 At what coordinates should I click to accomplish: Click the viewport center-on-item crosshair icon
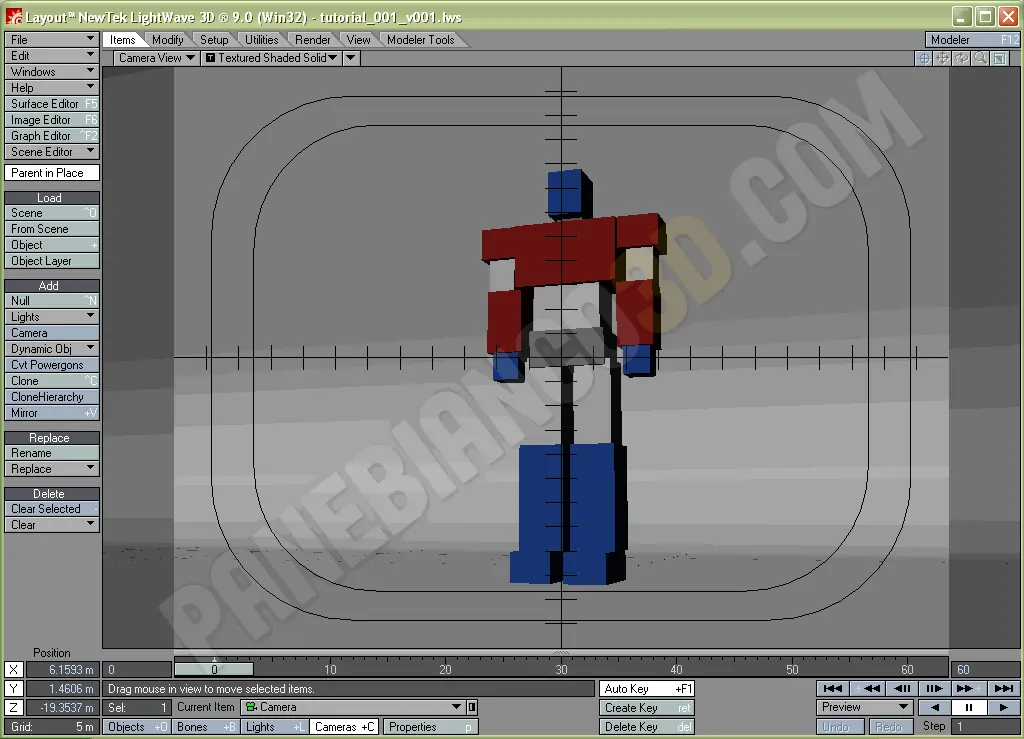coord(923,58)
